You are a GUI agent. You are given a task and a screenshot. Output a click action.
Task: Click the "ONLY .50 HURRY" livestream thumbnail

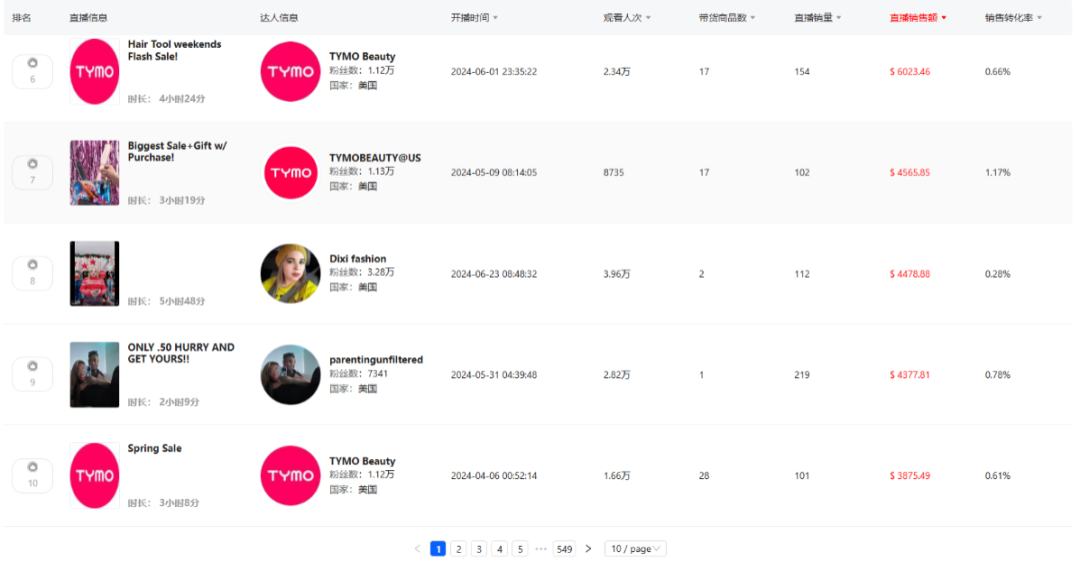[x=94, y=375]
